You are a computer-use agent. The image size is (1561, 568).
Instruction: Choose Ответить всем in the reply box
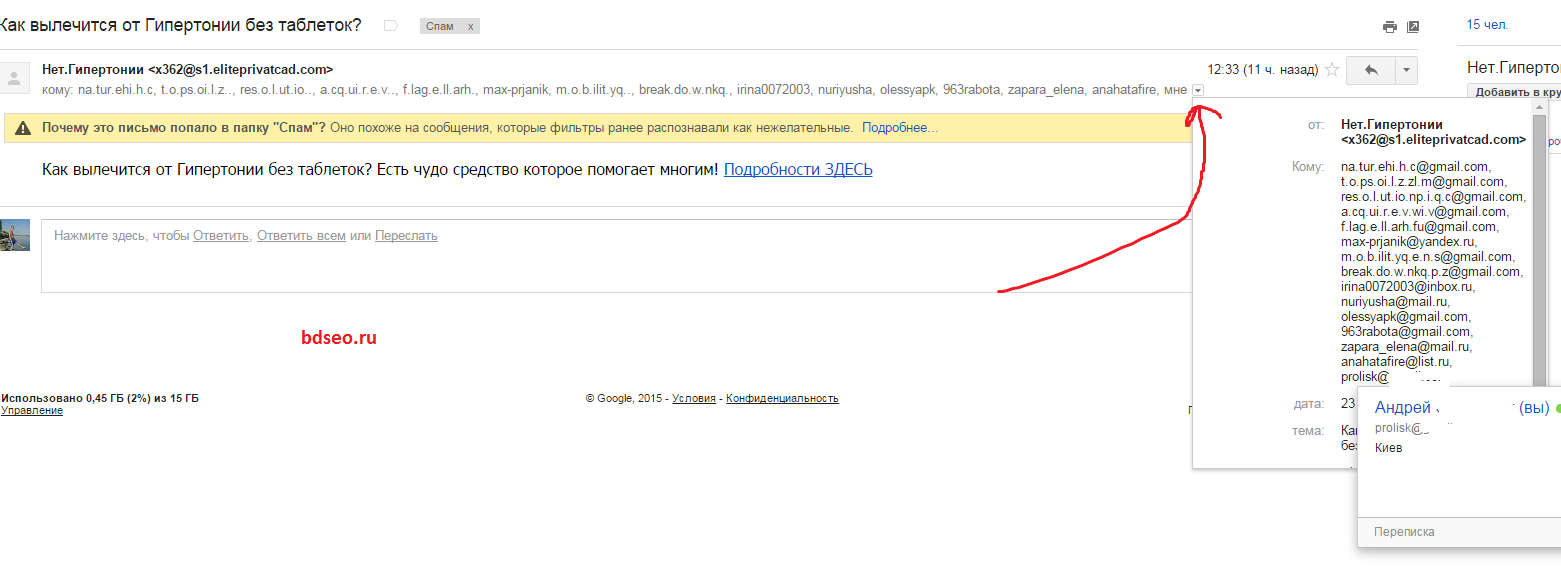[301, 236]
